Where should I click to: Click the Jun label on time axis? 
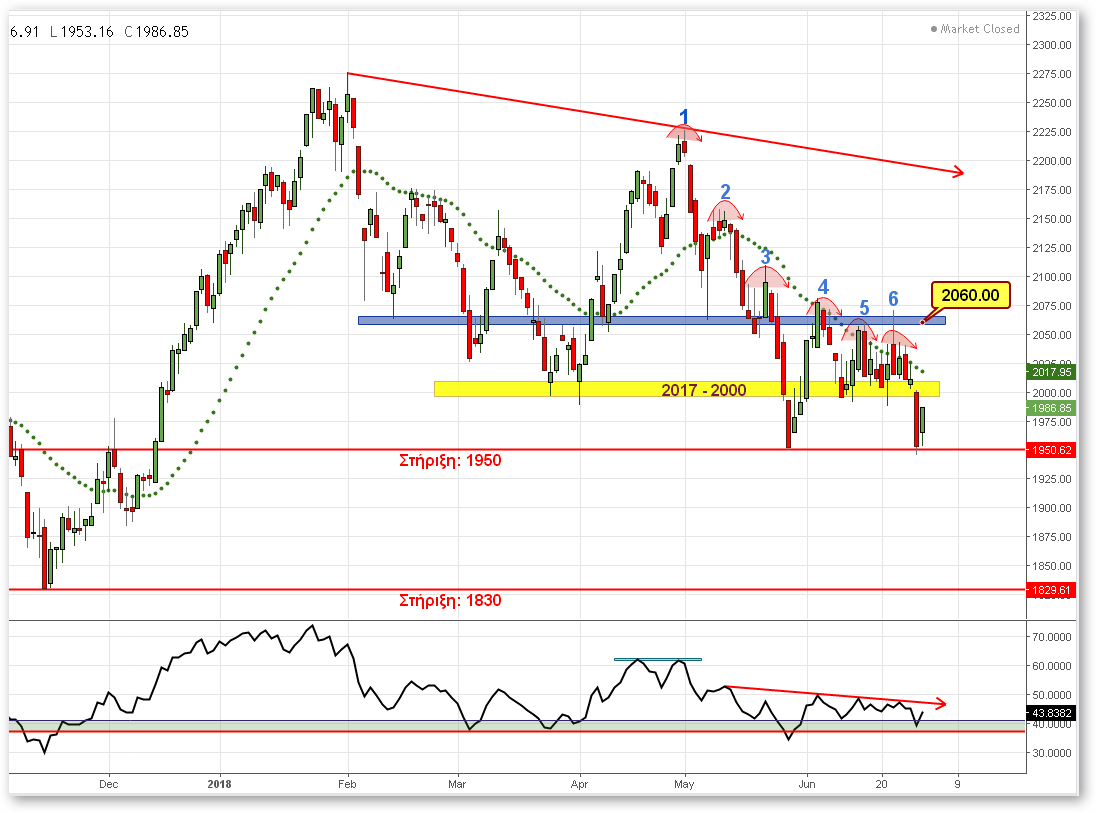pos(807,784)
